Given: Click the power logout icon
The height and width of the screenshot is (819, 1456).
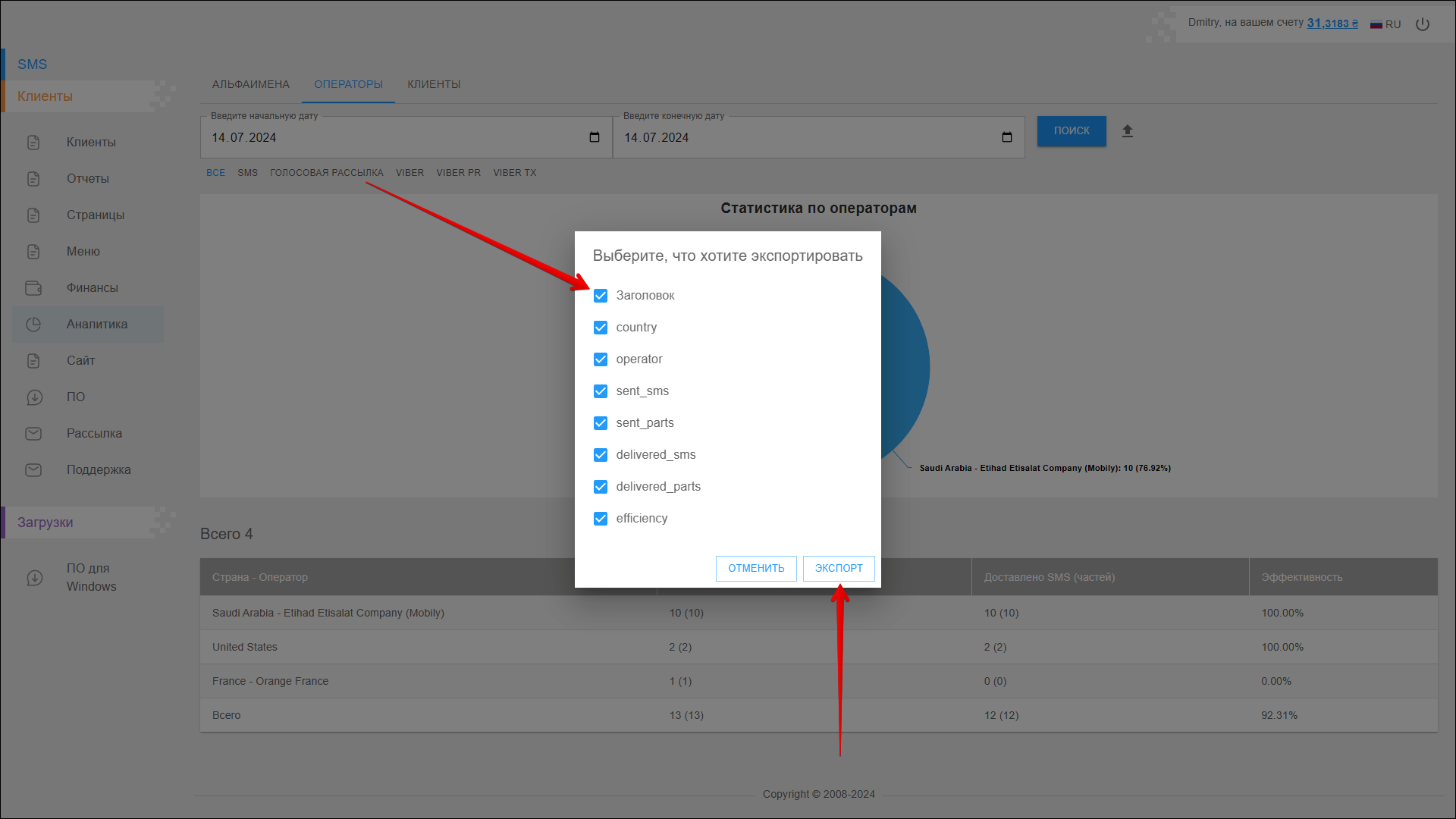Looking at the screenshot, I should click(1423, 24).
